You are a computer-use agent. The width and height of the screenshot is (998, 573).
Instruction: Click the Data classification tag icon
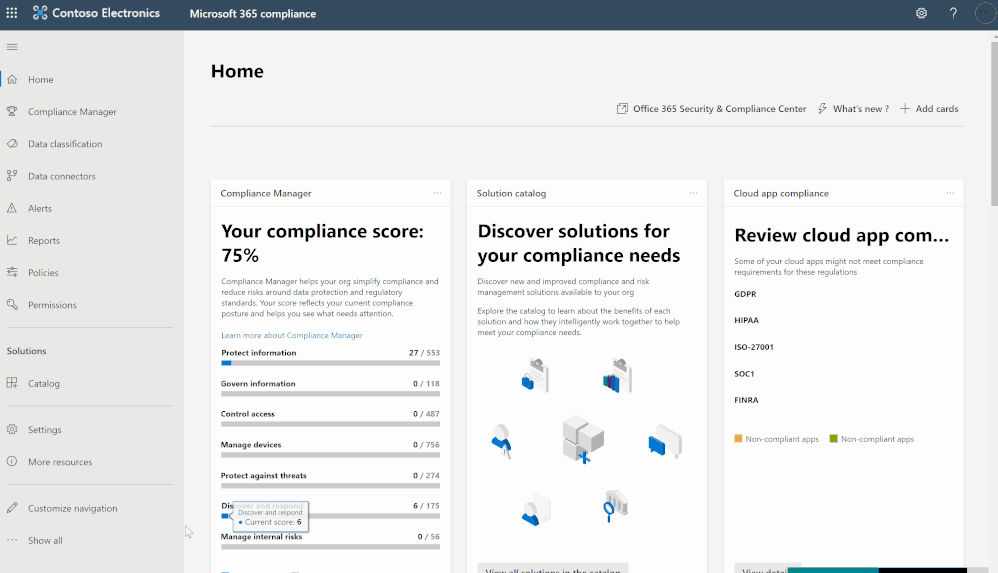pyautogui.click(x=12, y=144)
